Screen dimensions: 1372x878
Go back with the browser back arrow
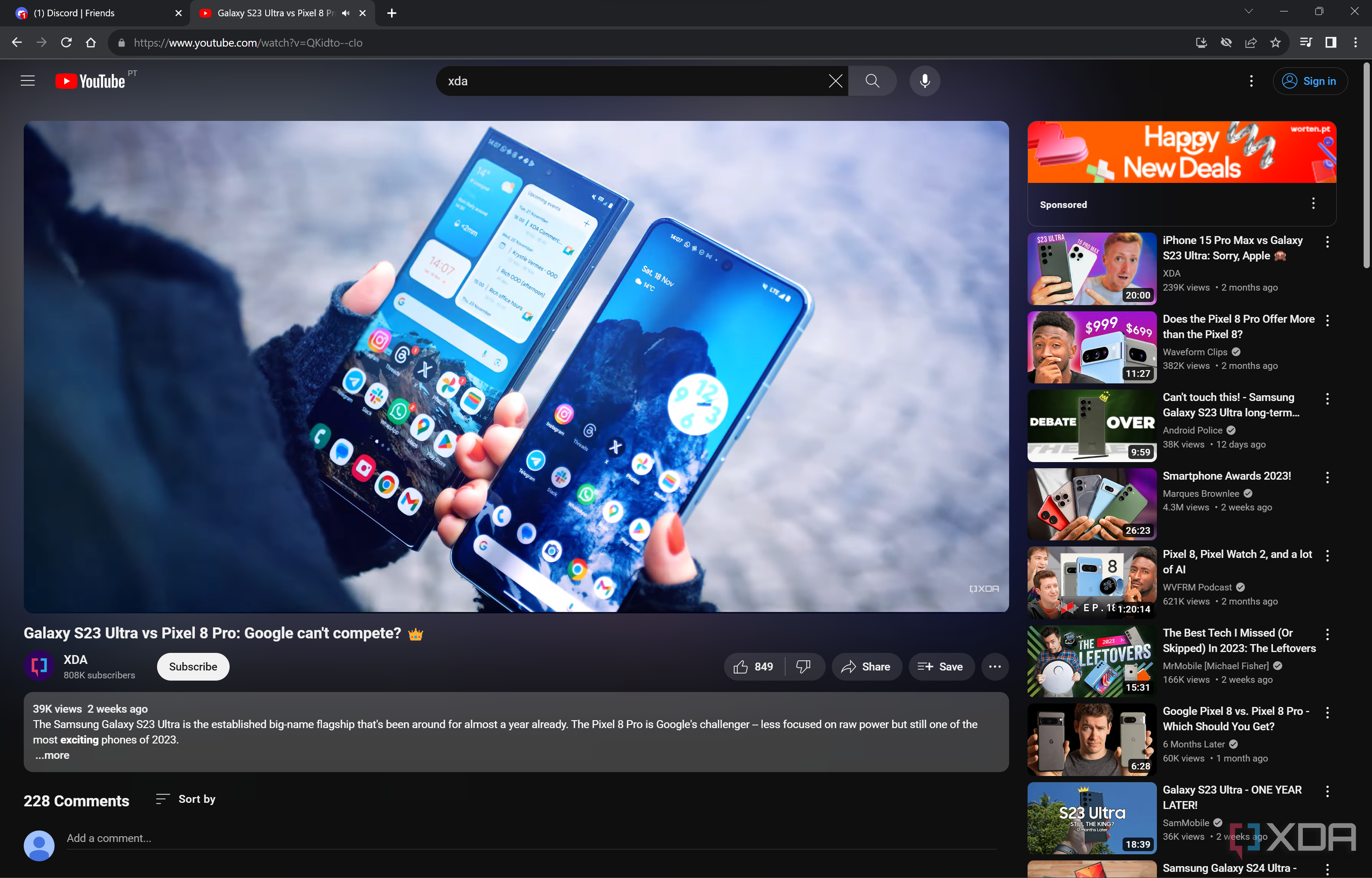coord(17,43)
